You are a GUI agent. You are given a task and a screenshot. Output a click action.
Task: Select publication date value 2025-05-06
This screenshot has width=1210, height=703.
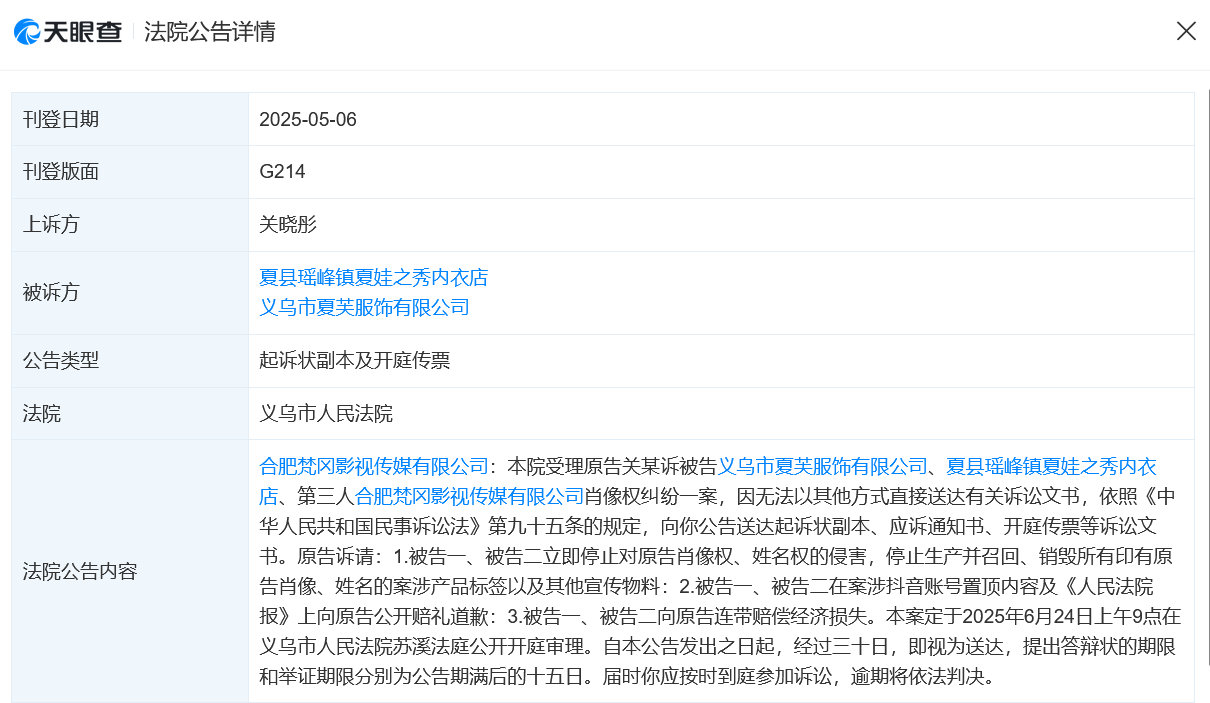308,119
